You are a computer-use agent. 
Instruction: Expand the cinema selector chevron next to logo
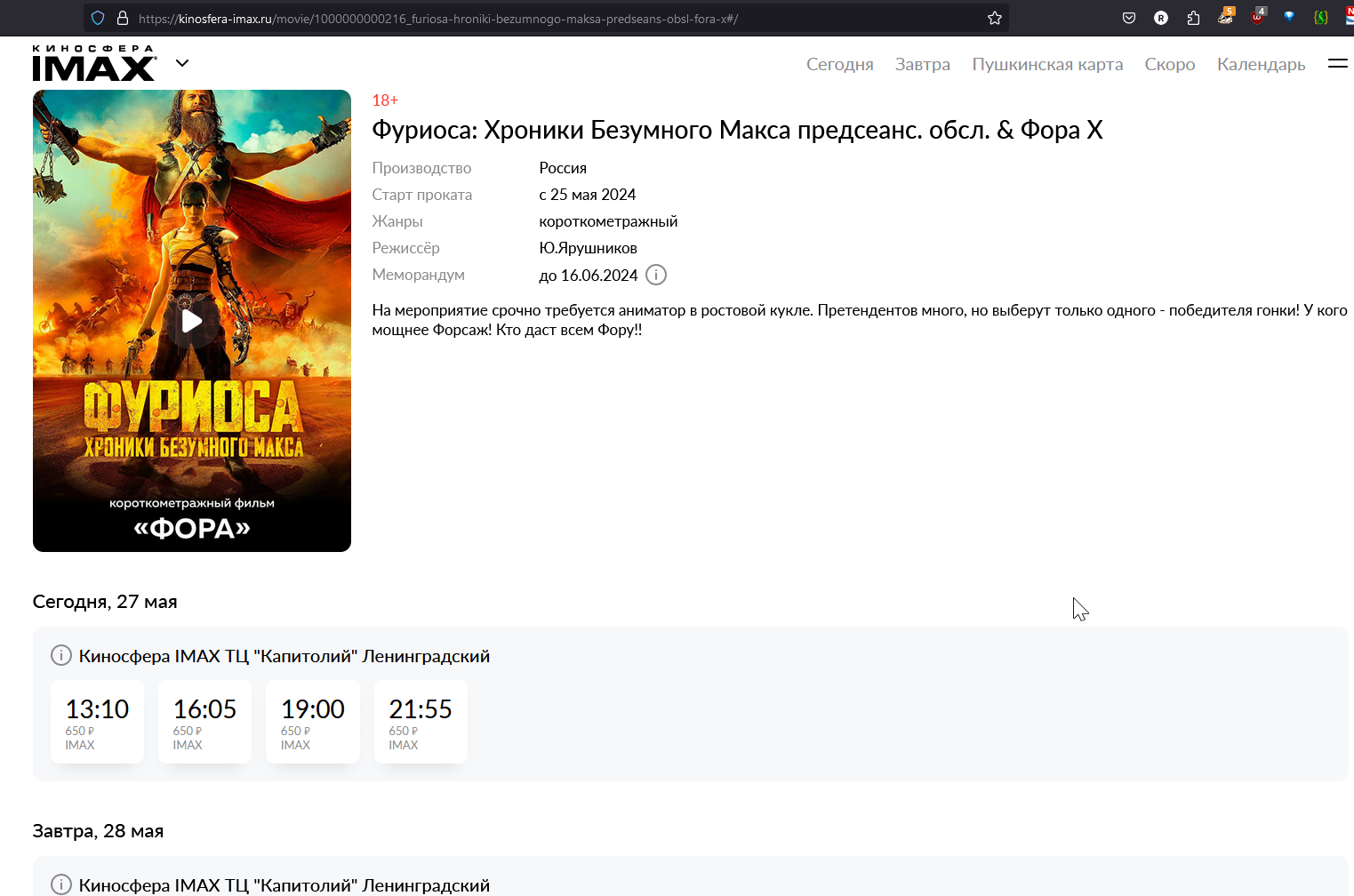tap(182, 63)
